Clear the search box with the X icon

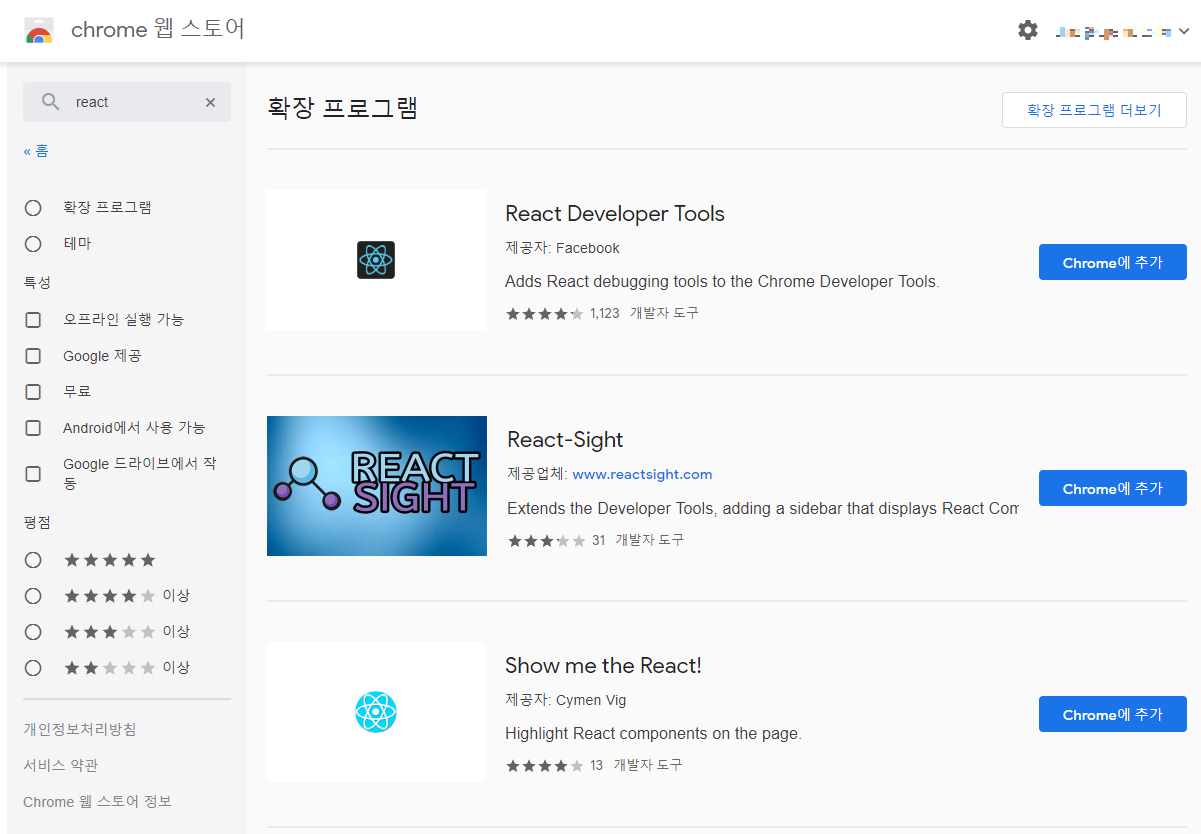(210, 102)
